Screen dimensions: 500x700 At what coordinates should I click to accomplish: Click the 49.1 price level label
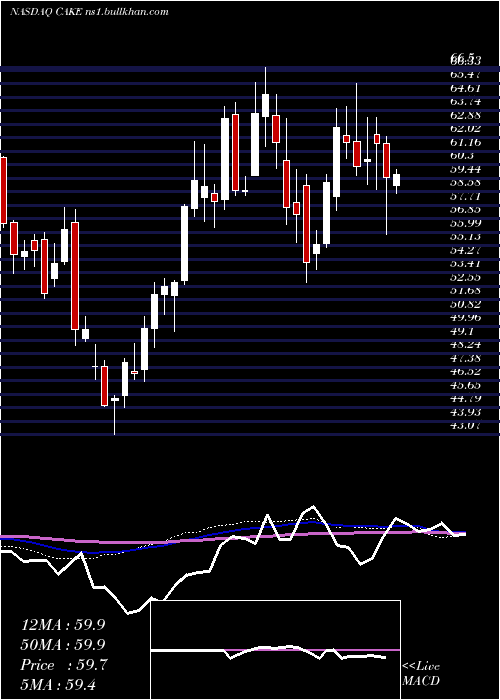(462, 331)
